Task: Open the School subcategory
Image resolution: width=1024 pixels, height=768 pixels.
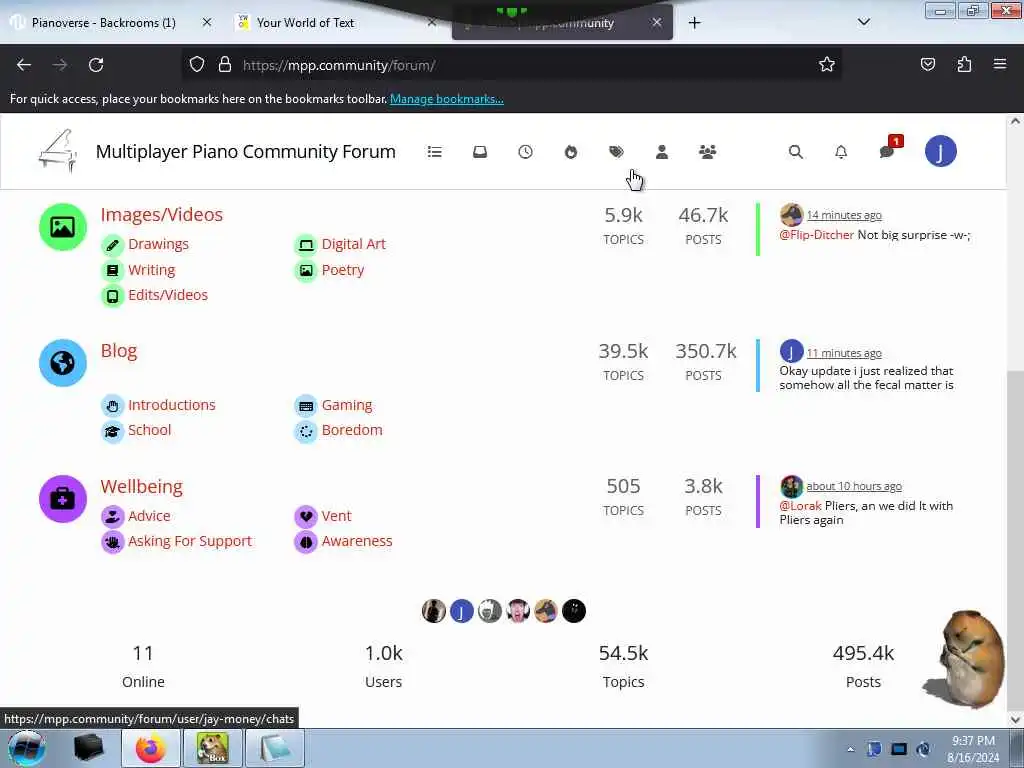Action: click(150, 430)
